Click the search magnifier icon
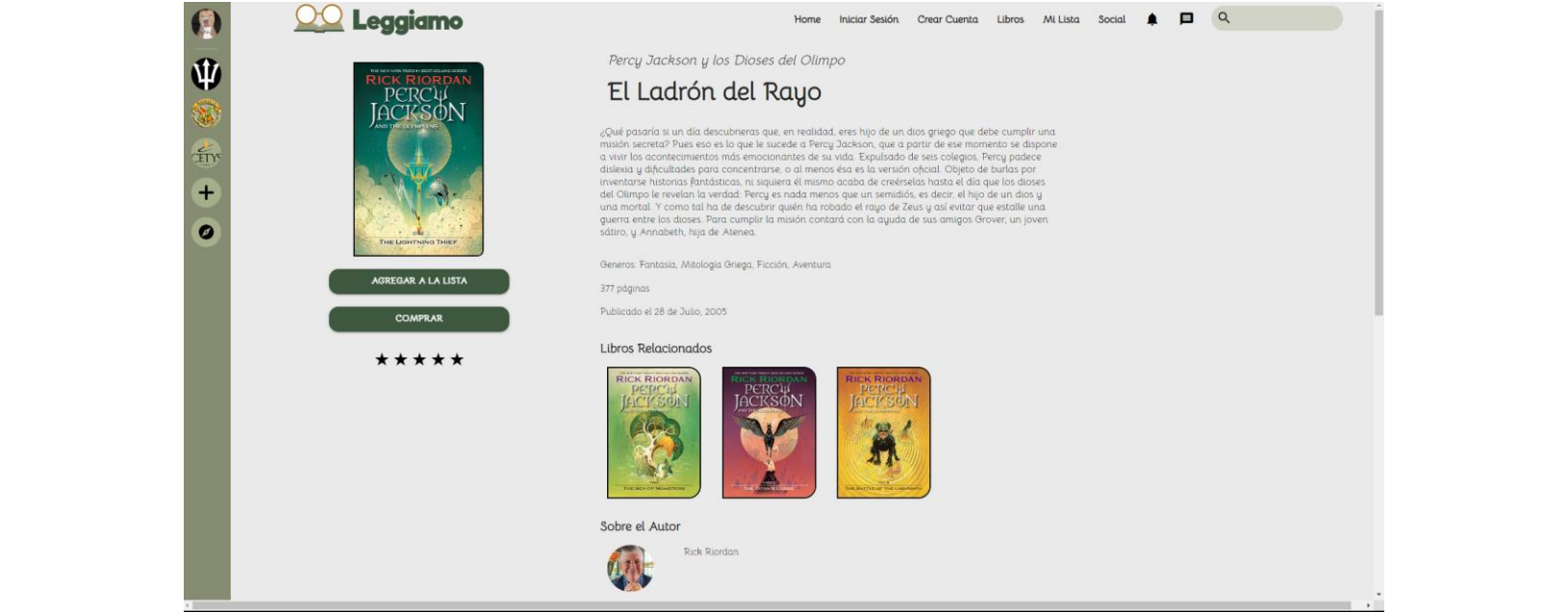1568x612 pixels. pos(1224,18)
